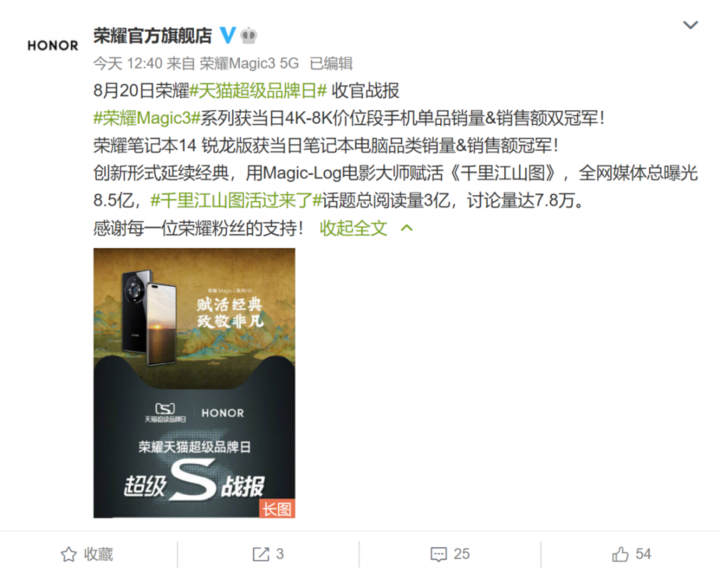Click the crown membership badge icon
720x573 pixels.
coord(248,35)
